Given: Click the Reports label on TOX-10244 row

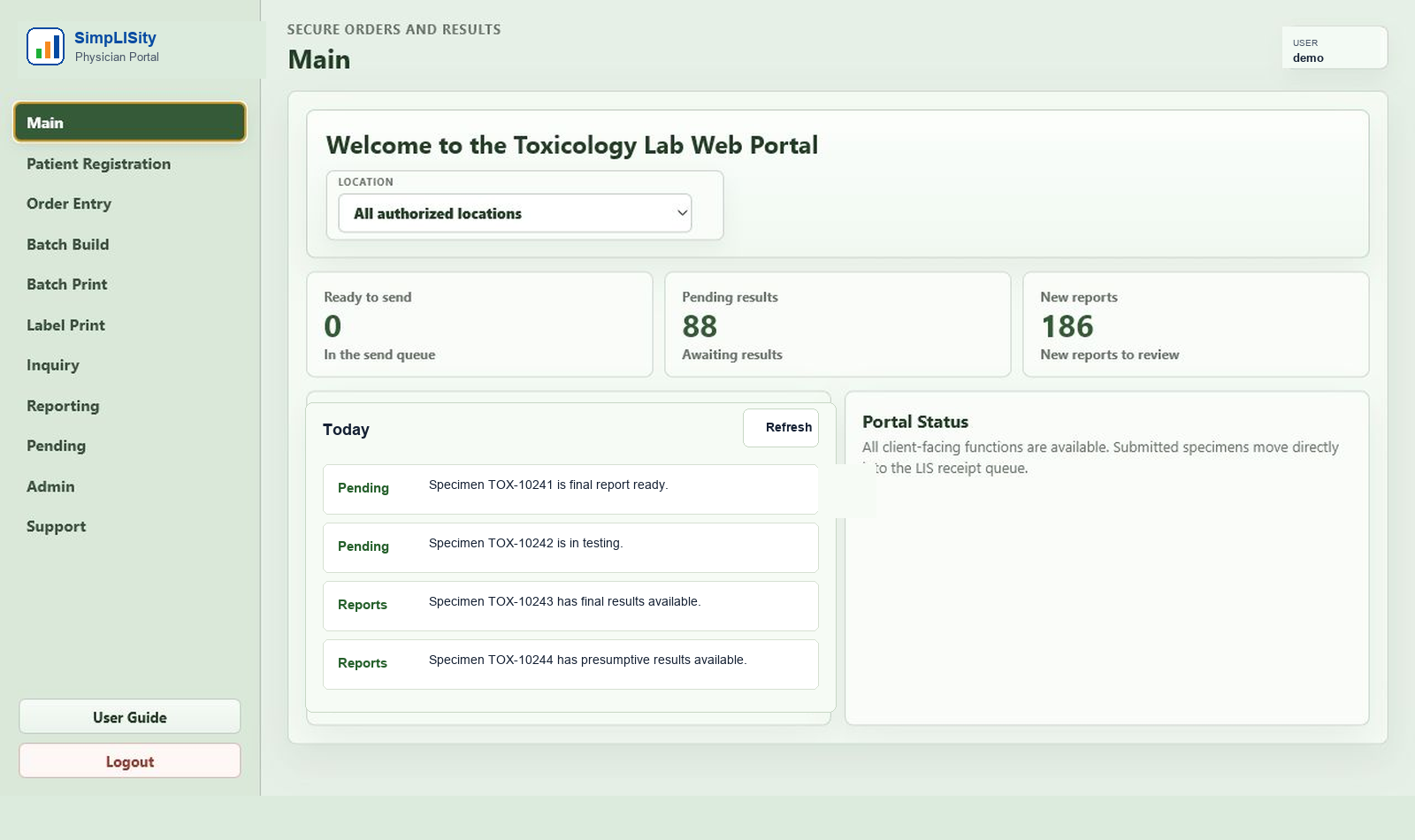Looking at the screenshot, I should pyautogui.click(x=363, y=663).
